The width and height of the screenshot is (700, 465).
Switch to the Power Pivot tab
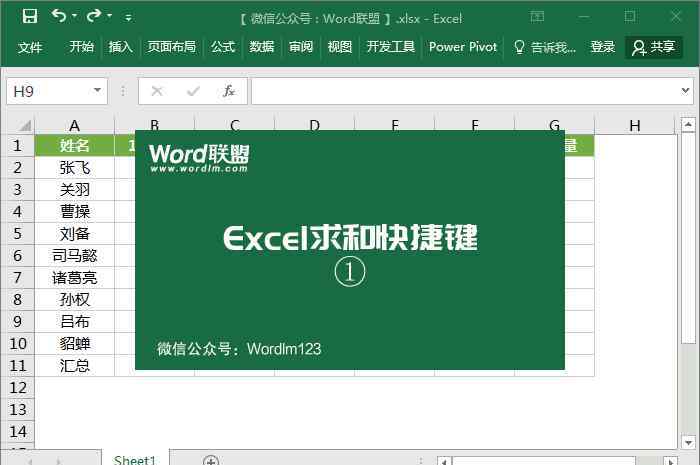[462, 47]
